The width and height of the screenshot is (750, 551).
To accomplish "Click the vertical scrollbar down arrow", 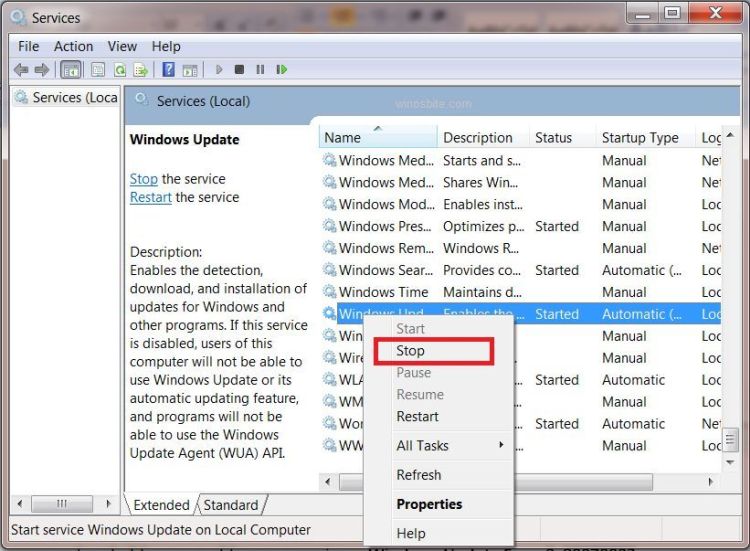I will tap(730, 463).
